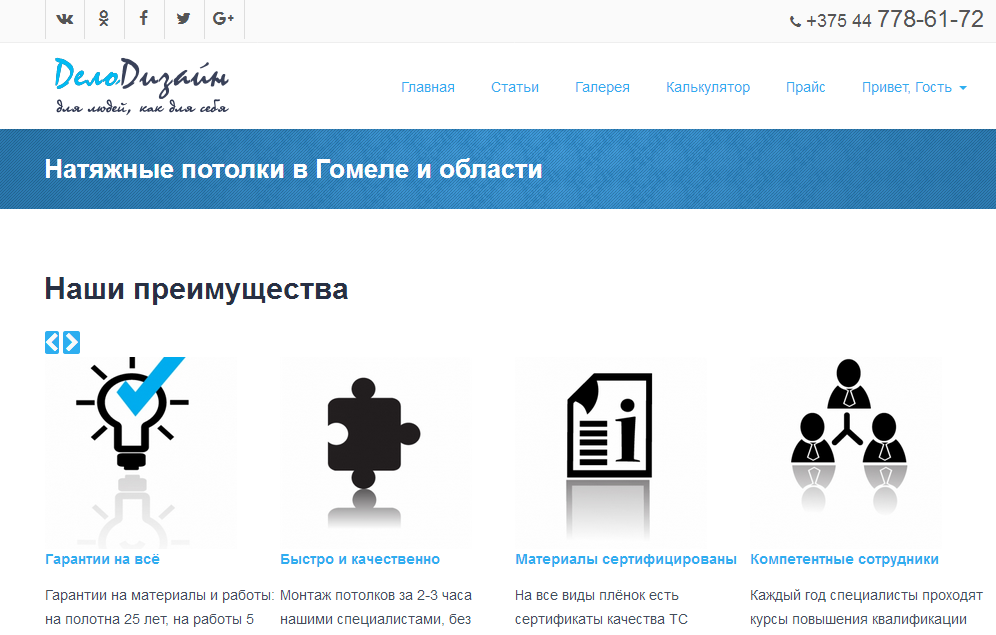Open the Twitter social icon
The width and height of the screenshot is (996, 635).
click(x=184, y=19)
